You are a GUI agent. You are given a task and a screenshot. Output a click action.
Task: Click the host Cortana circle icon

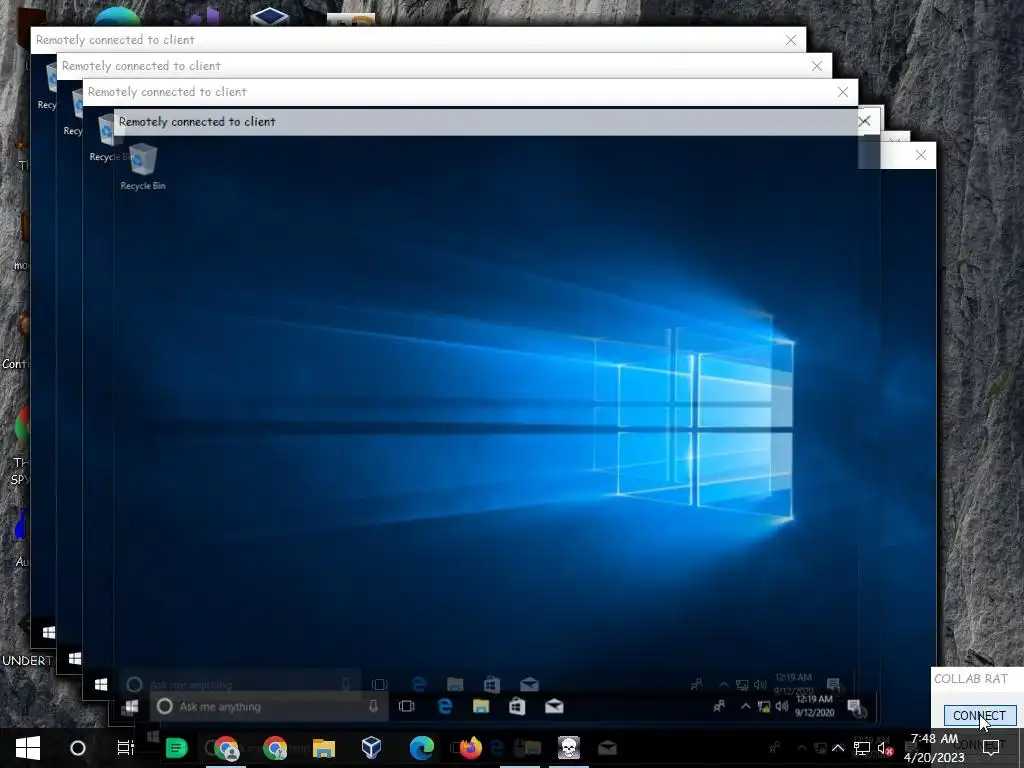coord(78,748)
